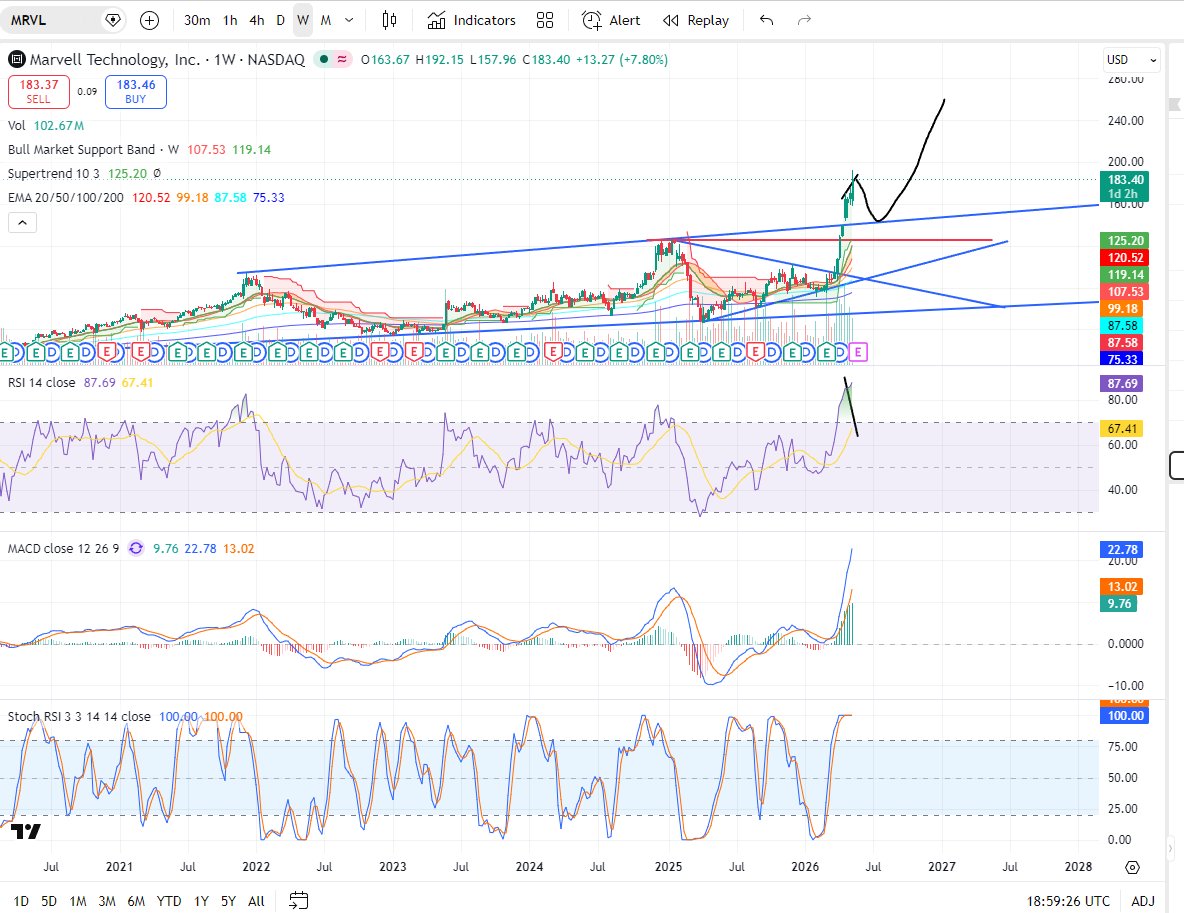
Task: Select the 6M date range
Action: 136,901
